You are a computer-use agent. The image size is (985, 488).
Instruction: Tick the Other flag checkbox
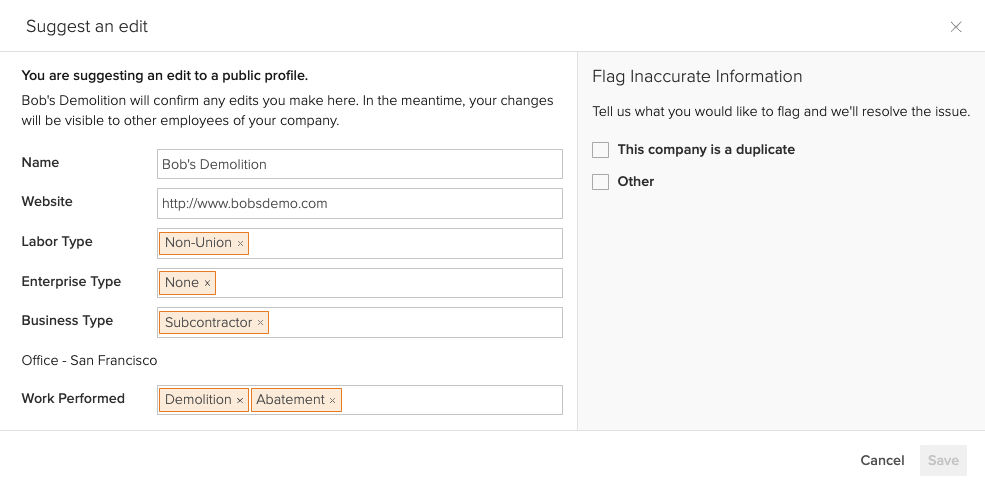tap(601, 182)
